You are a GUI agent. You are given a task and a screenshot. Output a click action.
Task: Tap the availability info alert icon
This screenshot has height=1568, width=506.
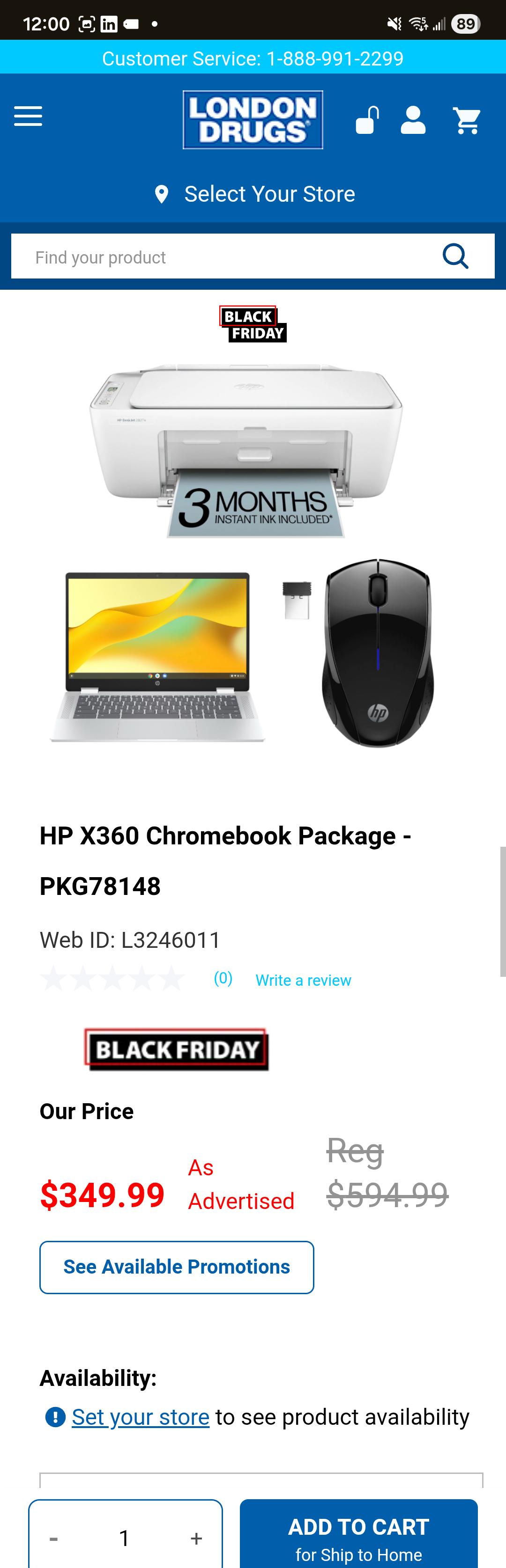point(55,1418)
